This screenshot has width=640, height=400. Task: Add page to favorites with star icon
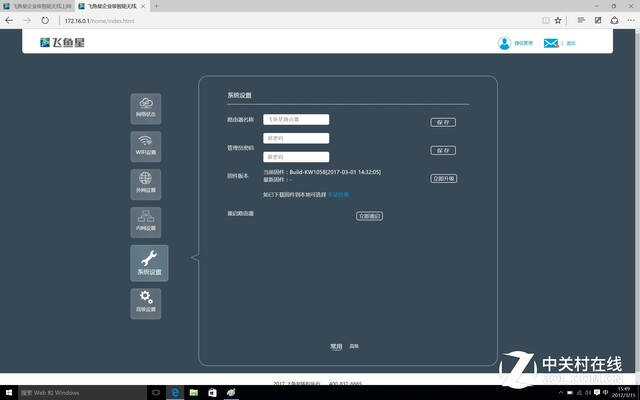(x=558, y=20)
